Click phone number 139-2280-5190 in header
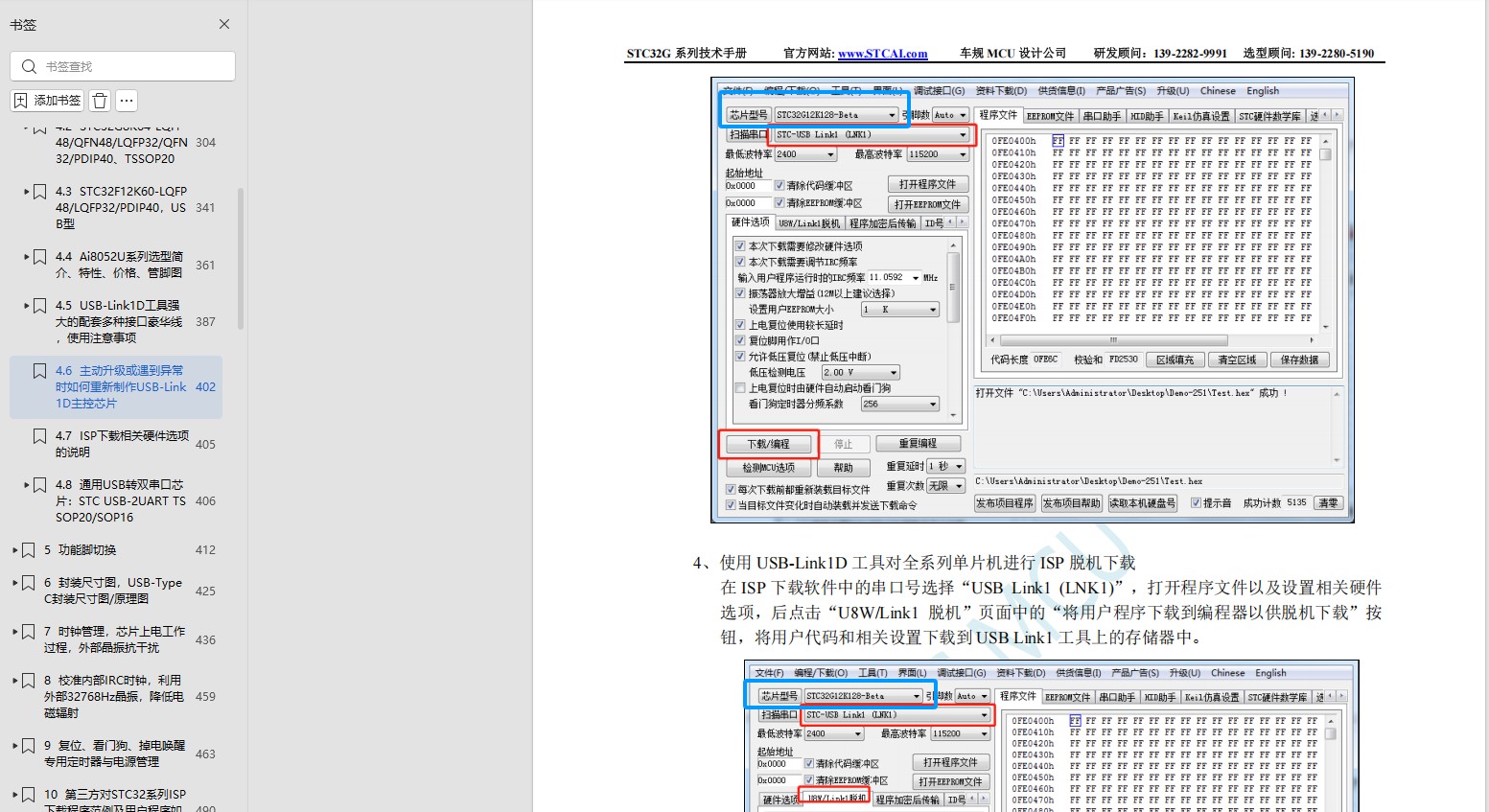1489x812 pixels. coord(1338,54)
